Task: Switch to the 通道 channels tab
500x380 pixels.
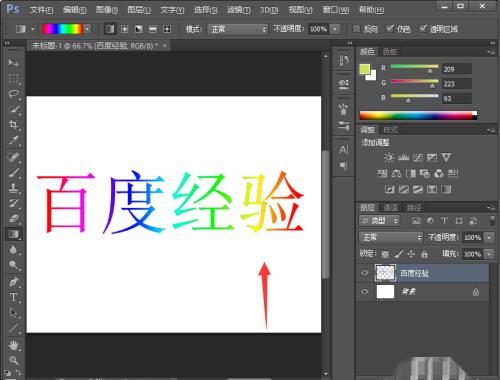Action: pos(390,208)
